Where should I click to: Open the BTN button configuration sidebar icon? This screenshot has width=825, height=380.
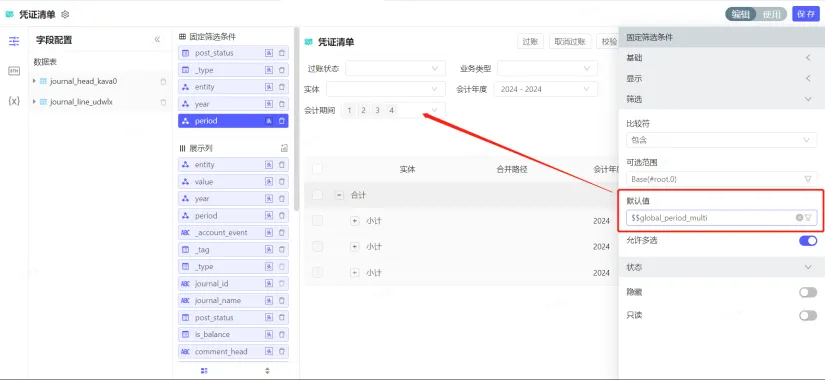[x=14, y=71]
